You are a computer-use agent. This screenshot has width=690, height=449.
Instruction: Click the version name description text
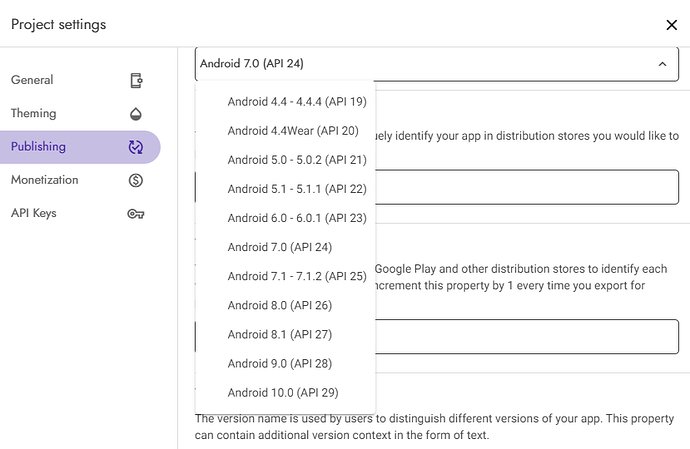click(434, 427)
